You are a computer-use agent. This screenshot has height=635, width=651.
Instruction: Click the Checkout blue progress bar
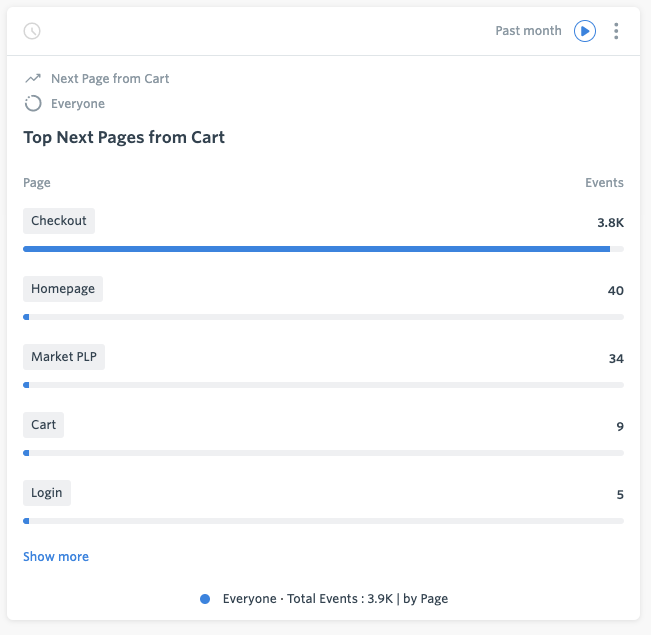[316, 249]
